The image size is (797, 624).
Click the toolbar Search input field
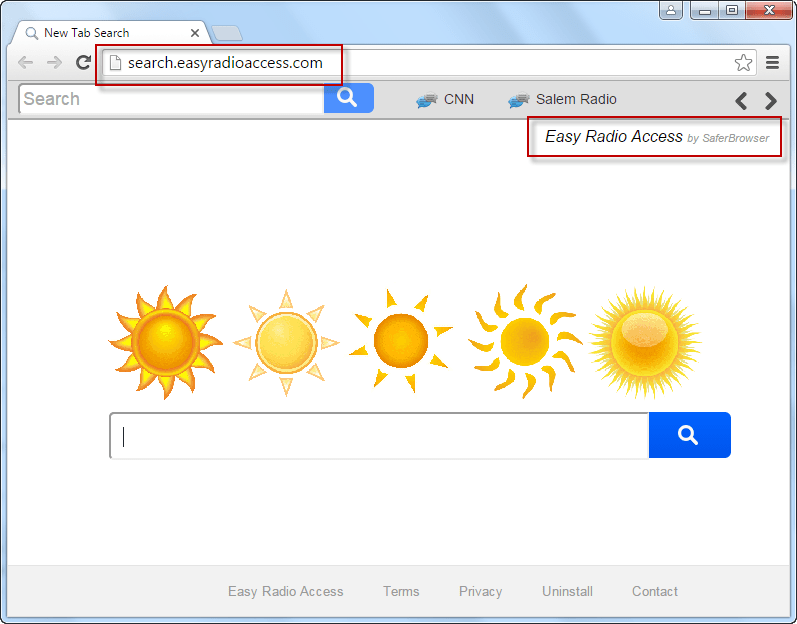[171, 99]
